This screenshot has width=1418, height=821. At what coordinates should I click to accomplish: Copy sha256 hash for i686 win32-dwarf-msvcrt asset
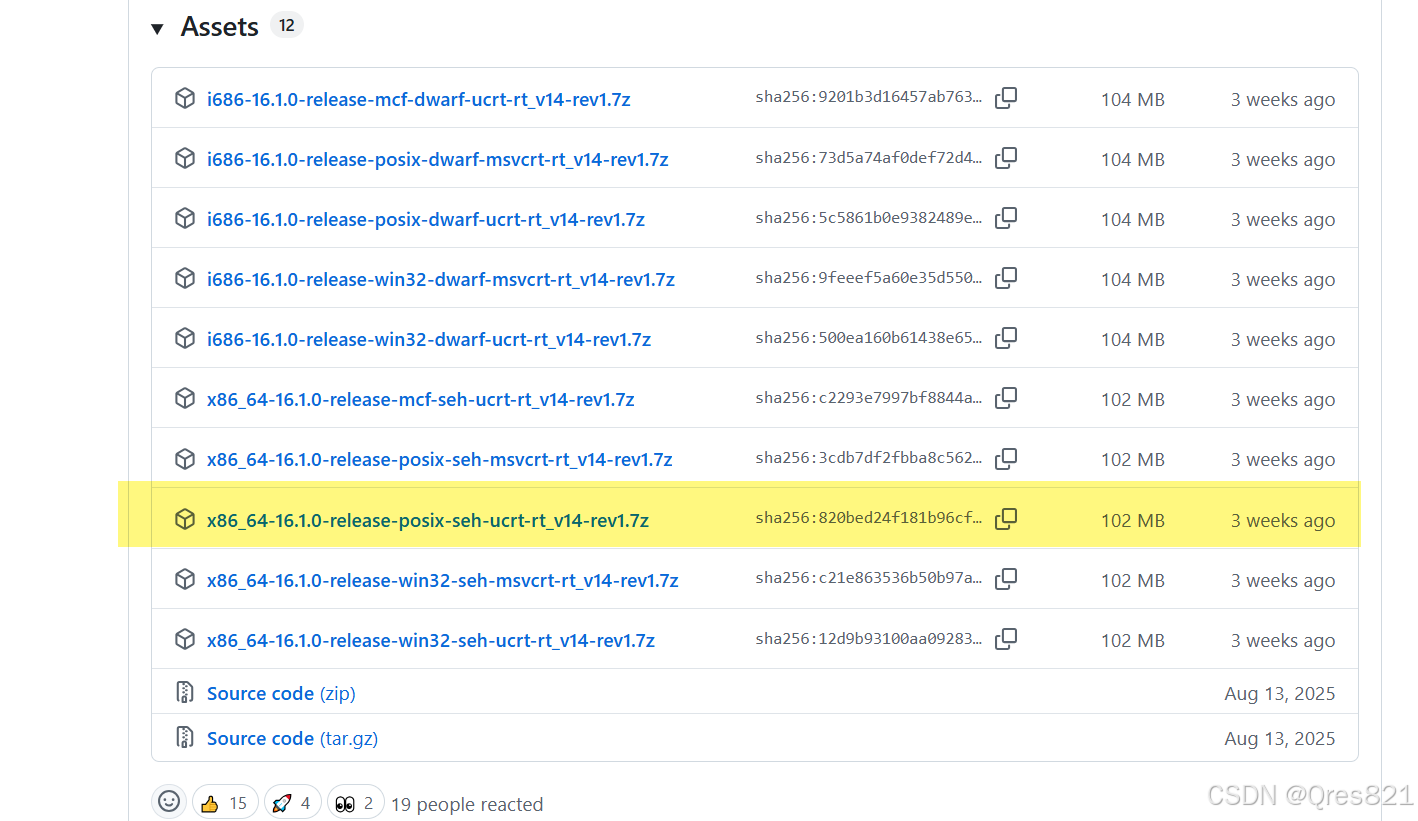pos(1006,278)
